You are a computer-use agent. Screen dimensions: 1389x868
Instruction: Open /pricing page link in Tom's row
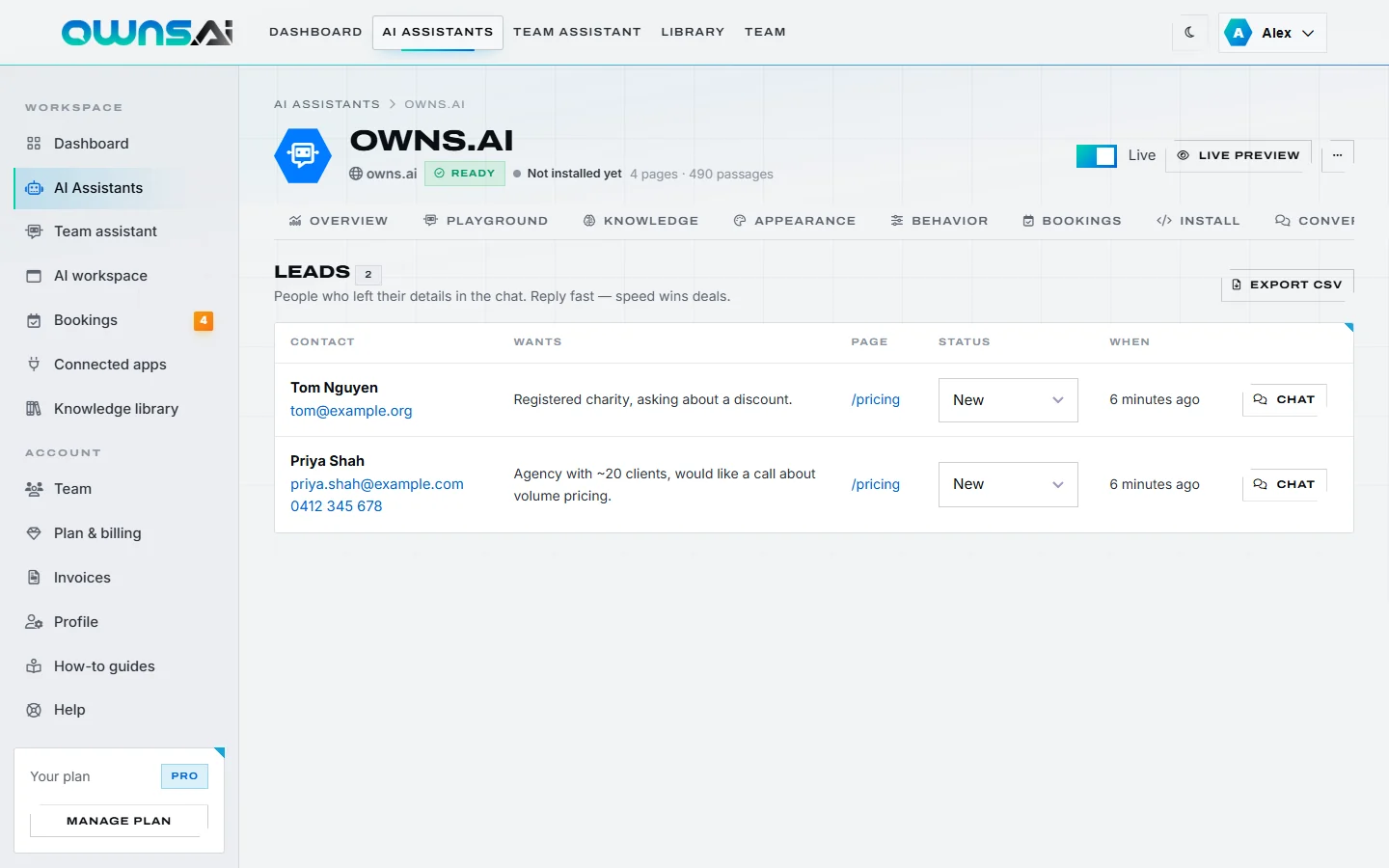[876, 399]
